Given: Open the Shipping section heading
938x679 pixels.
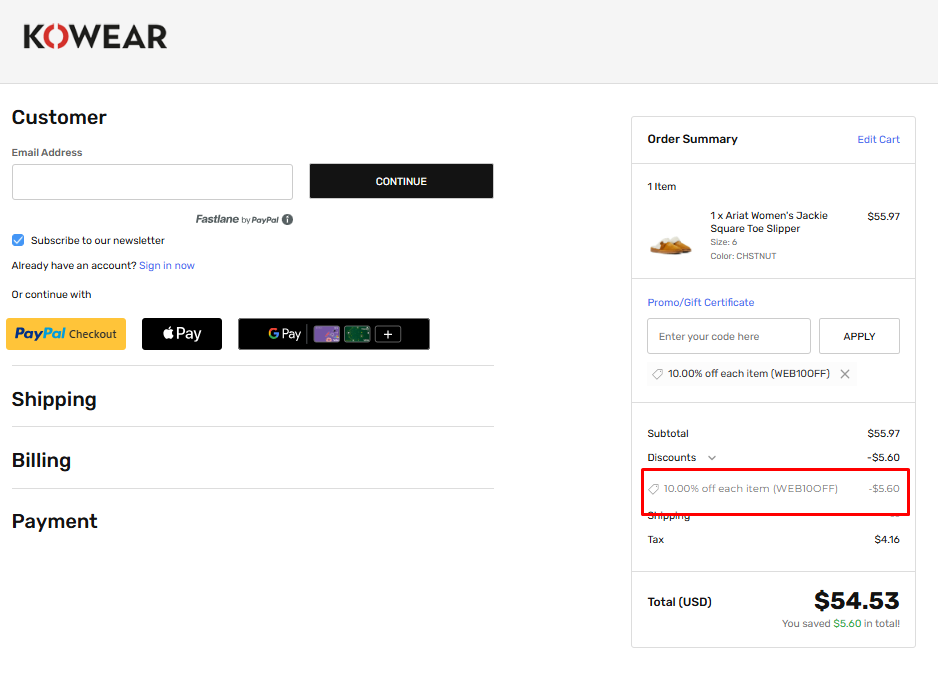Looking at the screenshot, I should click(x=54, y=399).
